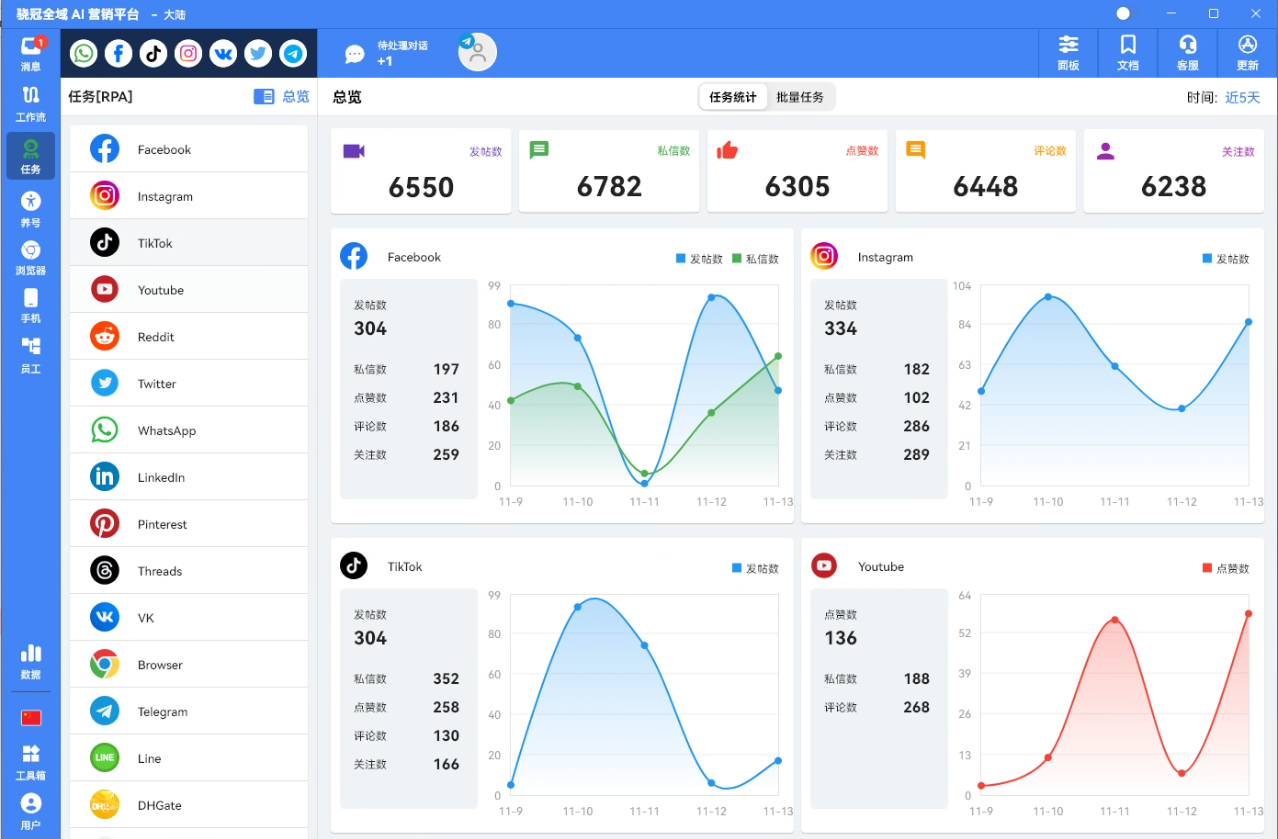Select the 数据 chart icon in sidebar
This screenshot has width=1278, height=839.
coord(31,660)
